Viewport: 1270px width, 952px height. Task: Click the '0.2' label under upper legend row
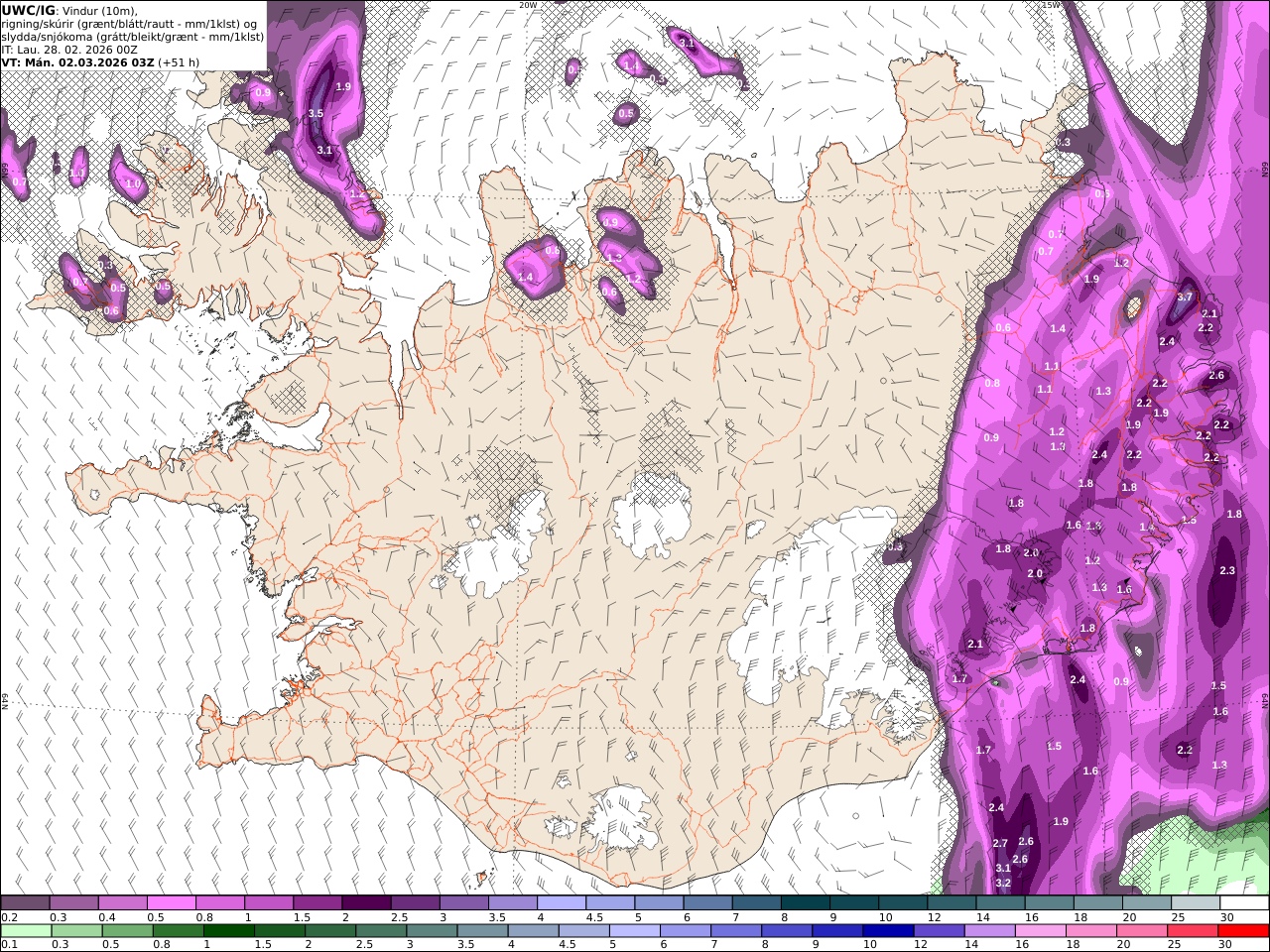(9, 917)
